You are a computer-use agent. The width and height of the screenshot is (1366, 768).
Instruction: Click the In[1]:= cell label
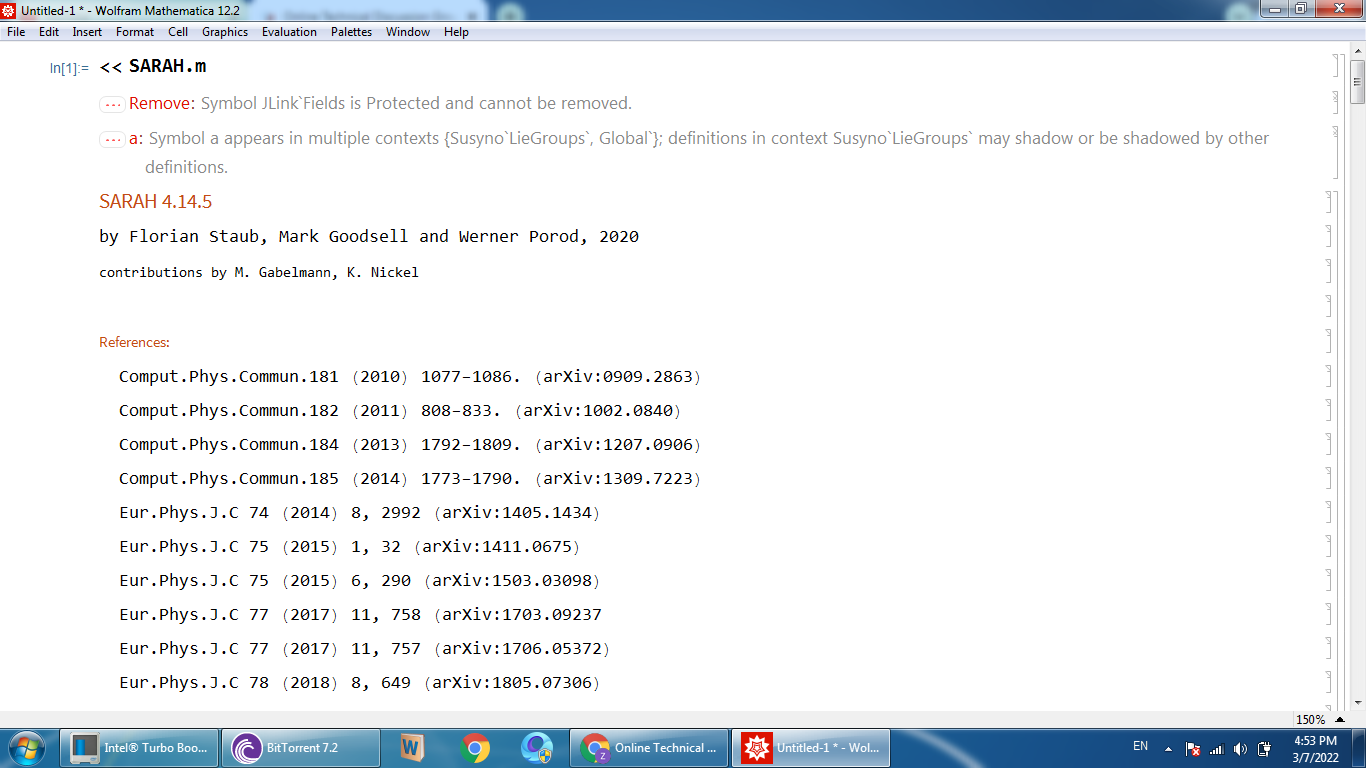point(69,68)
